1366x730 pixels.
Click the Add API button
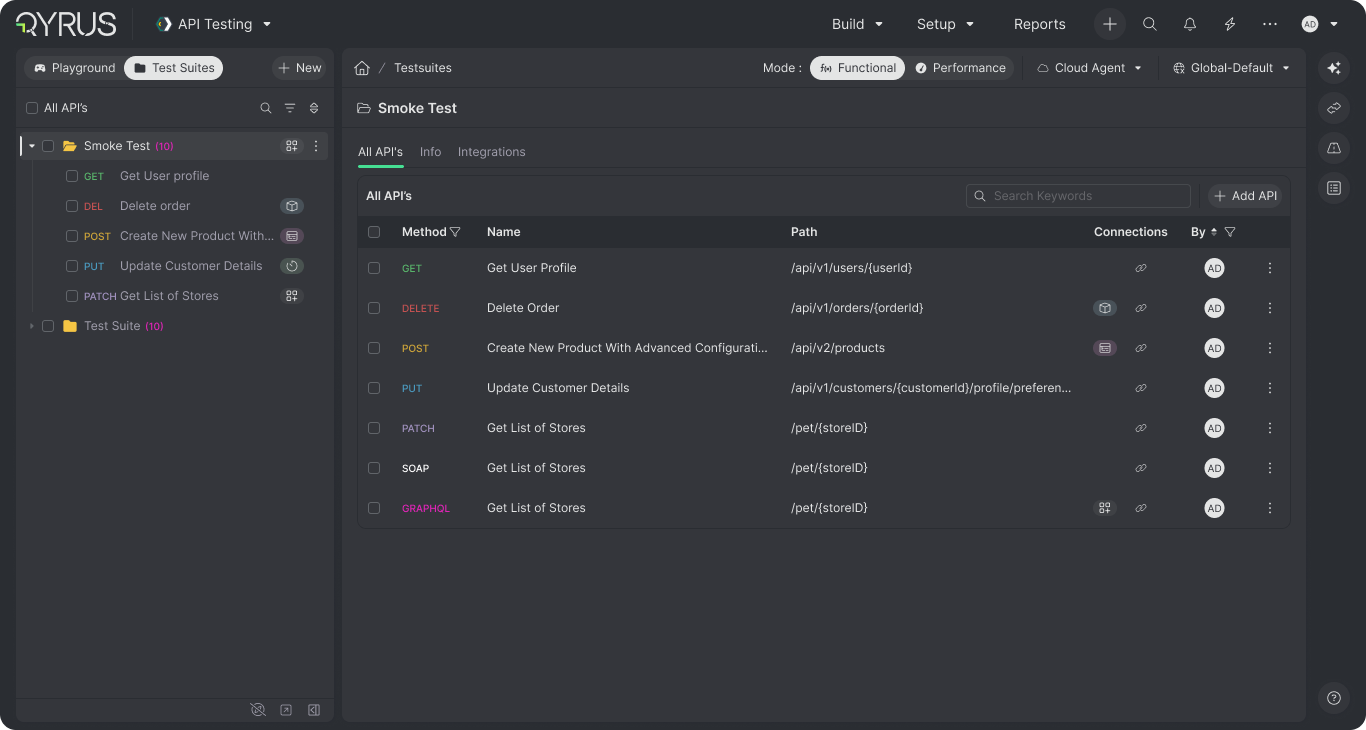[x=1245, y=196]
